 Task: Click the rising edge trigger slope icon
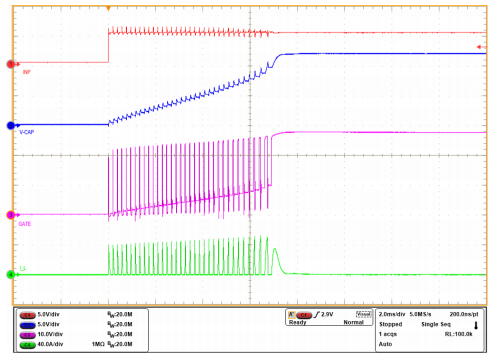coord(316,314)
